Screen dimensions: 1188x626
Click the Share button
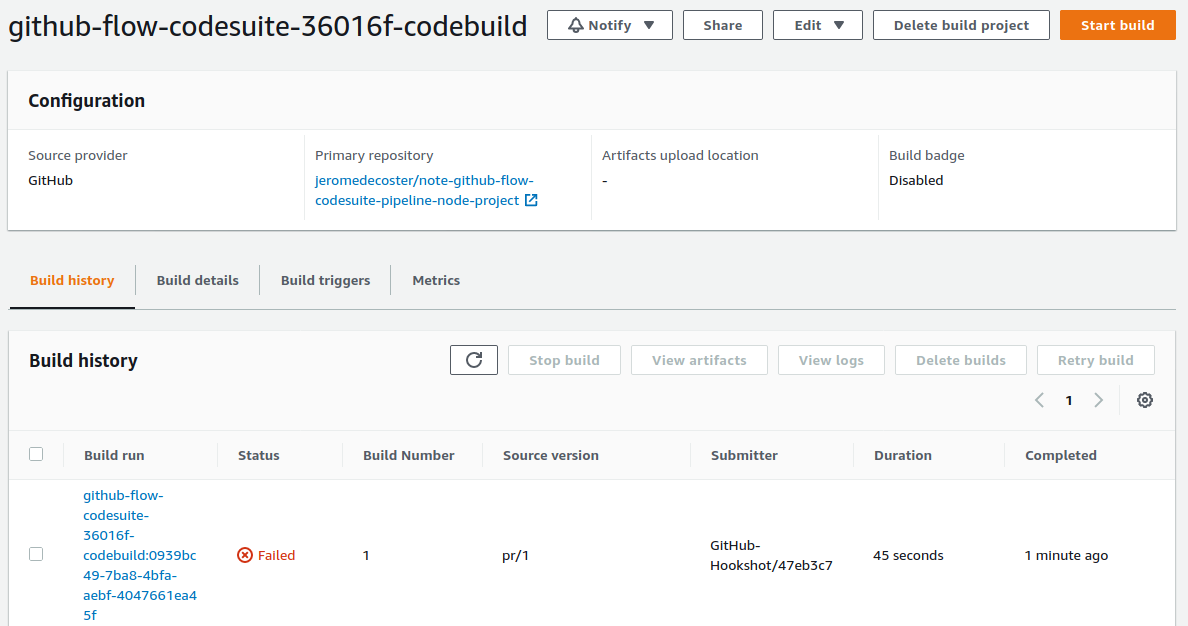pyautogui.click(x=723, y=25)
